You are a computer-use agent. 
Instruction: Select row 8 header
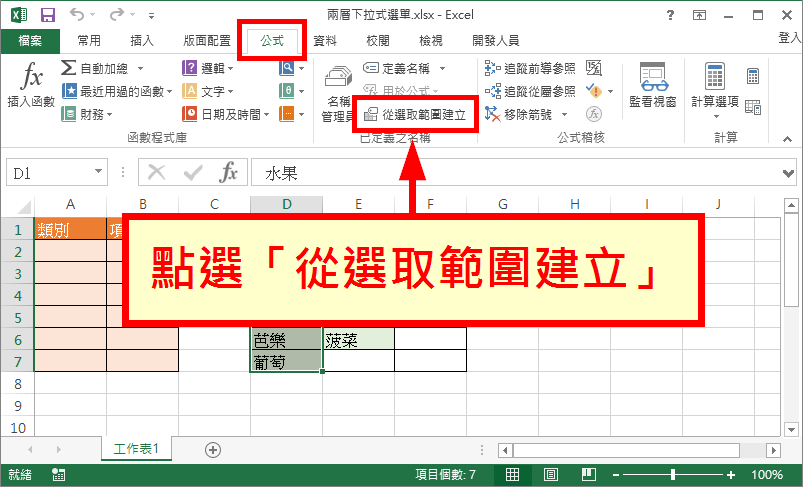pyautogui.click(x=18, y=384)
